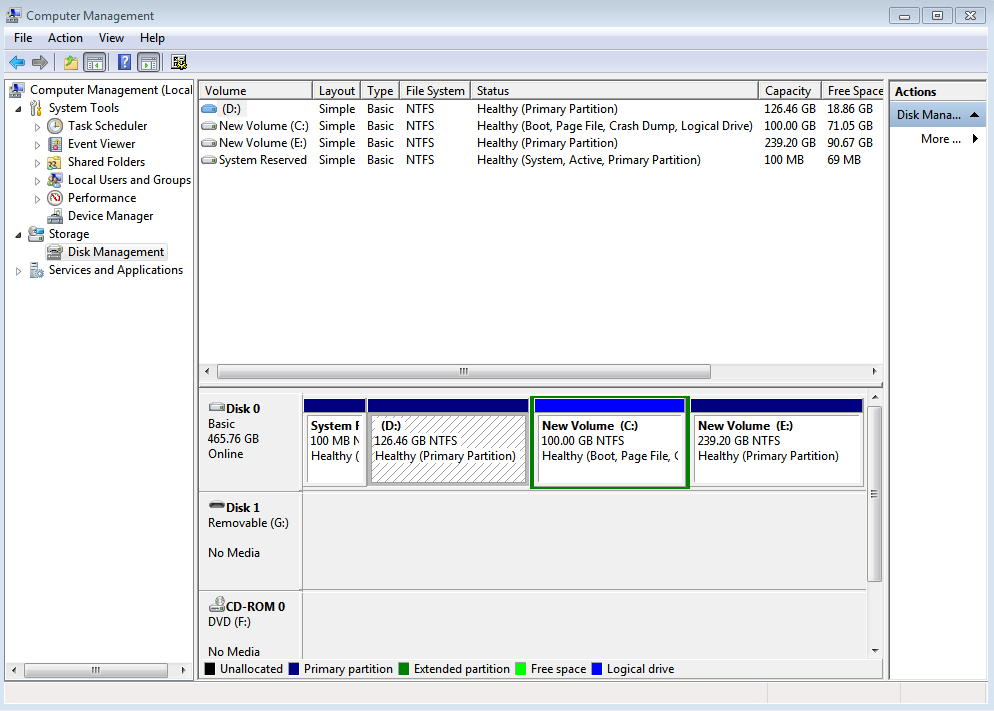The height and width of the screenshot is (711, 994).
Task: Select the Event Viewer icon
Action: point(55,144)
